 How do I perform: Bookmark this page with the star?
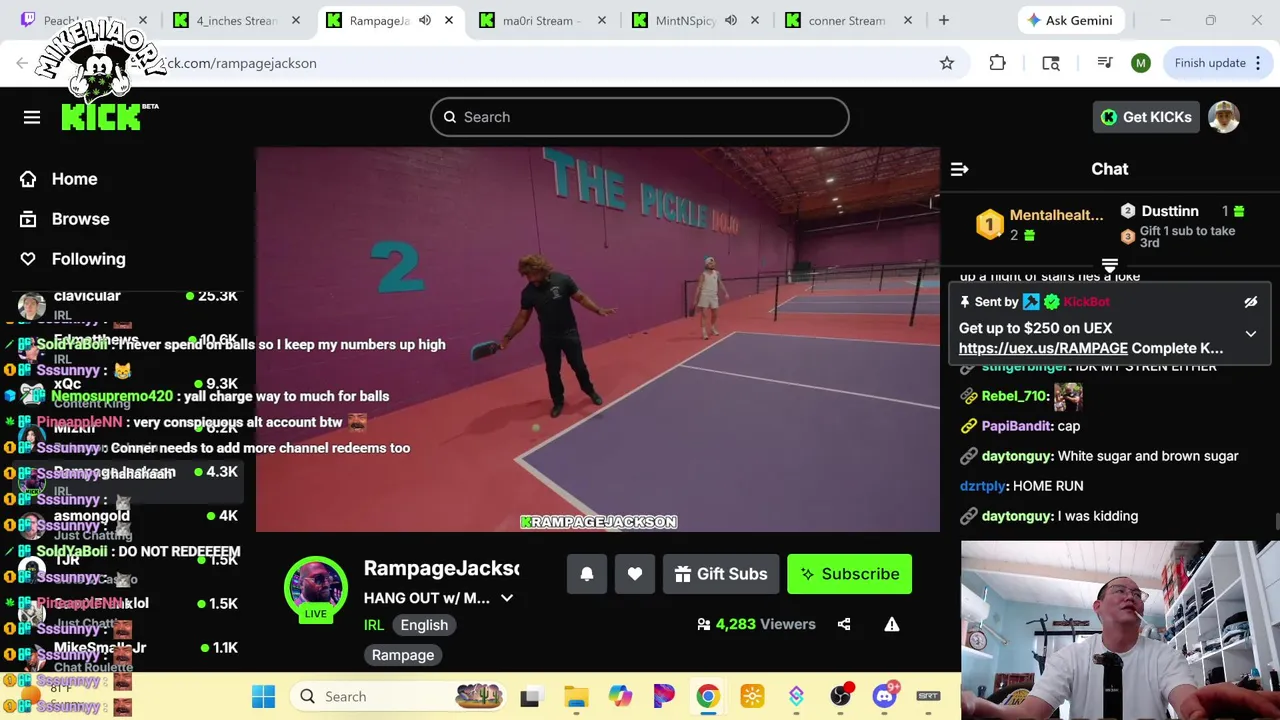point(947,63)
